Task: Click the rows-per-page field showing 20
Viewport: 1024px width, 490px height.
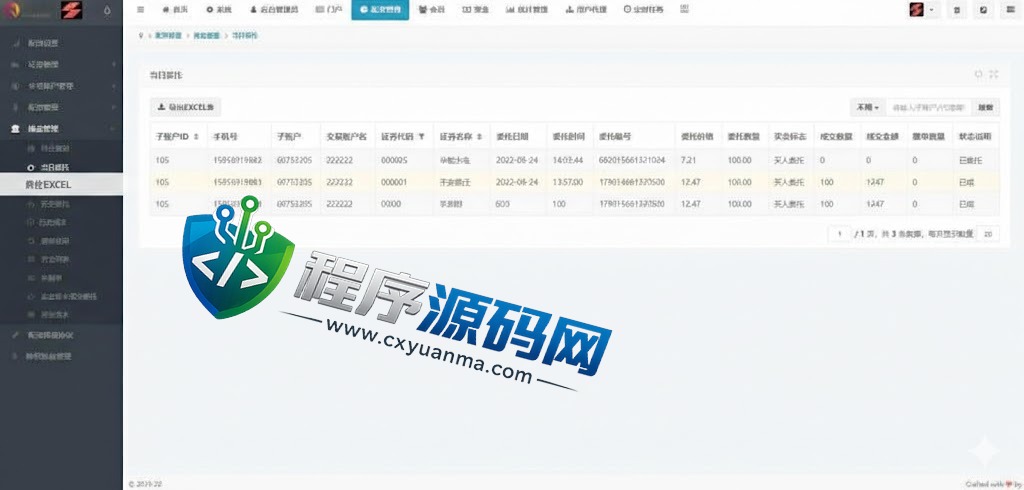Action: point(987,234)
